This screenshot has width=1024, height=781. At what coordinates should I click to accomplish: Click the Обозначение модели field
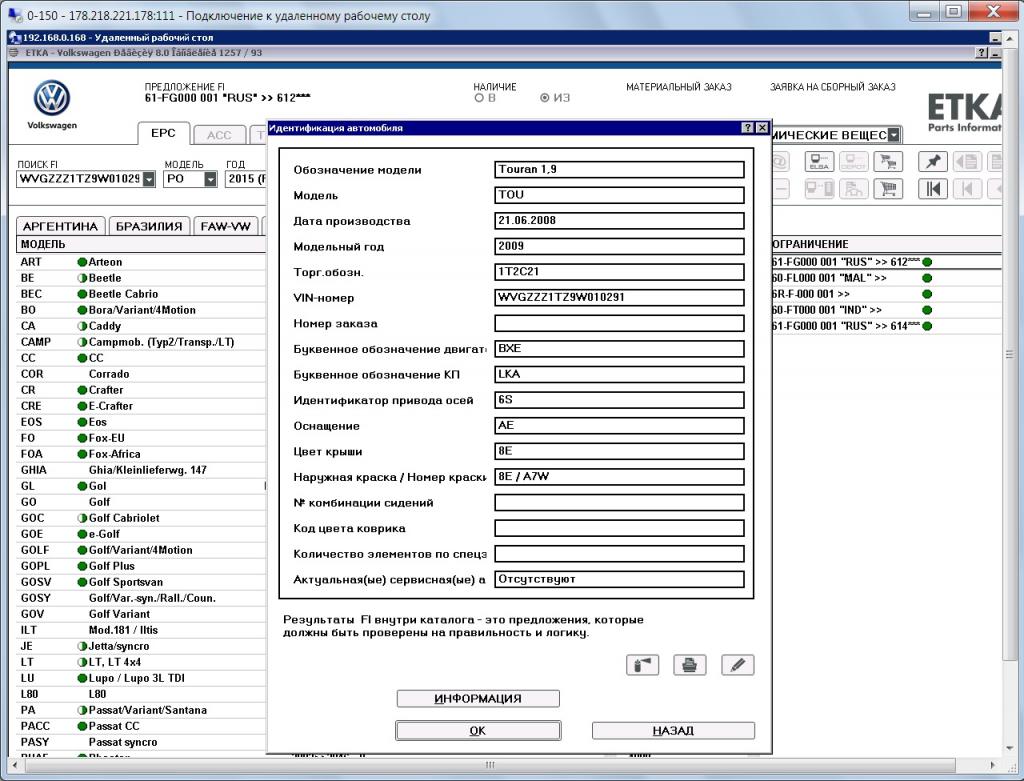619,170
